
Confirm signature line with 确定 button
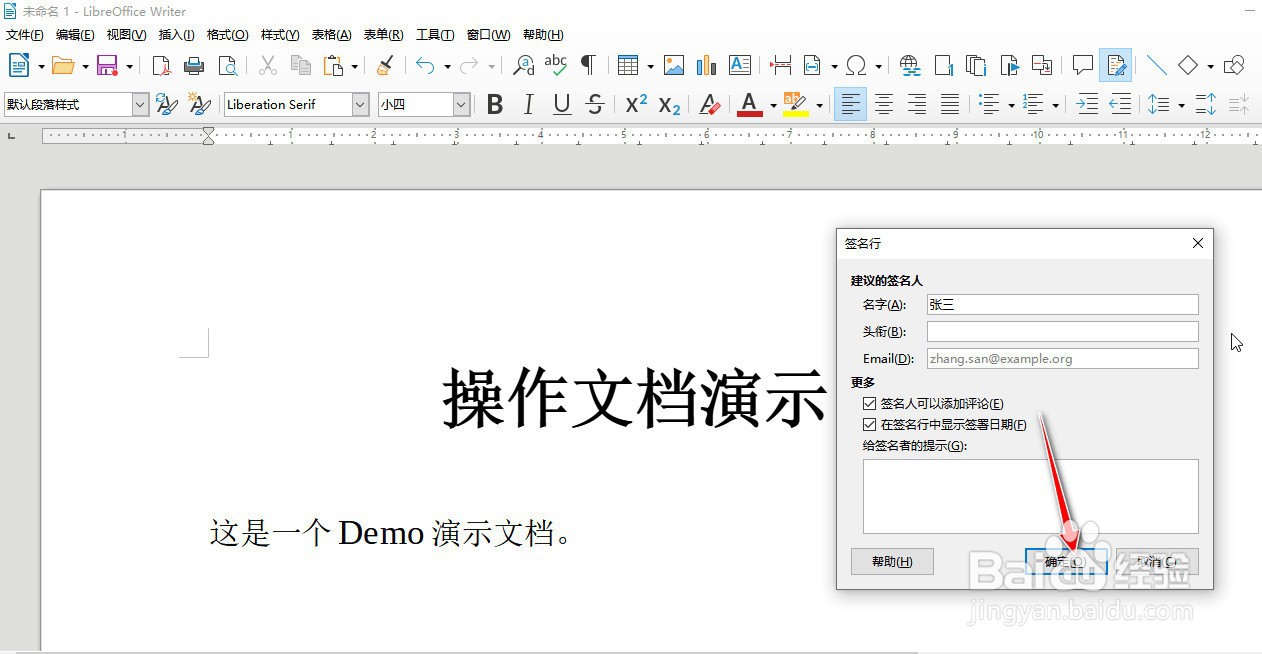pos(1063,561)
